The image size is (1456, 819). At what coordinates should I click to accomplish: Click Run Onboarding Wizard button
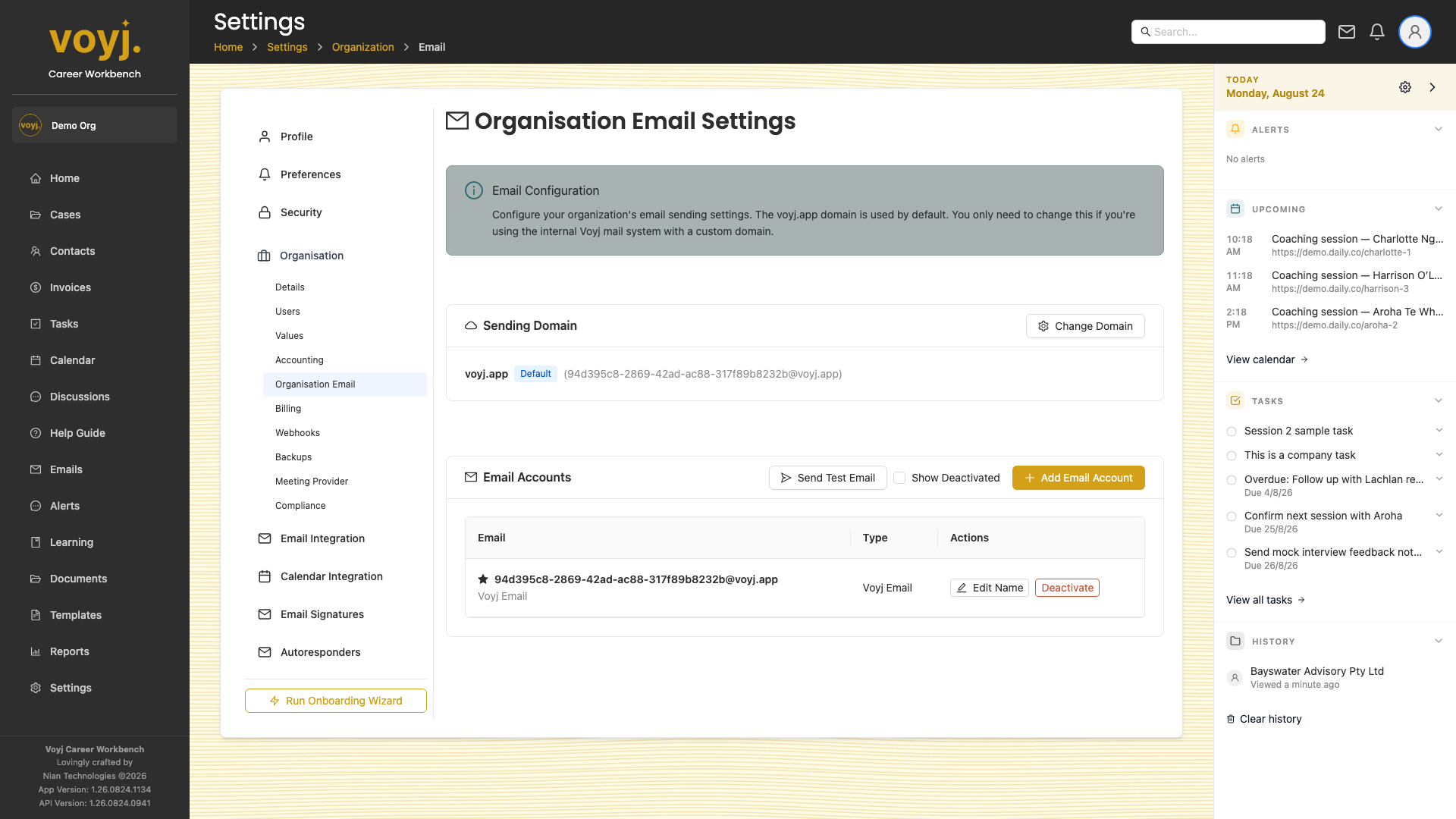point(336,701)
